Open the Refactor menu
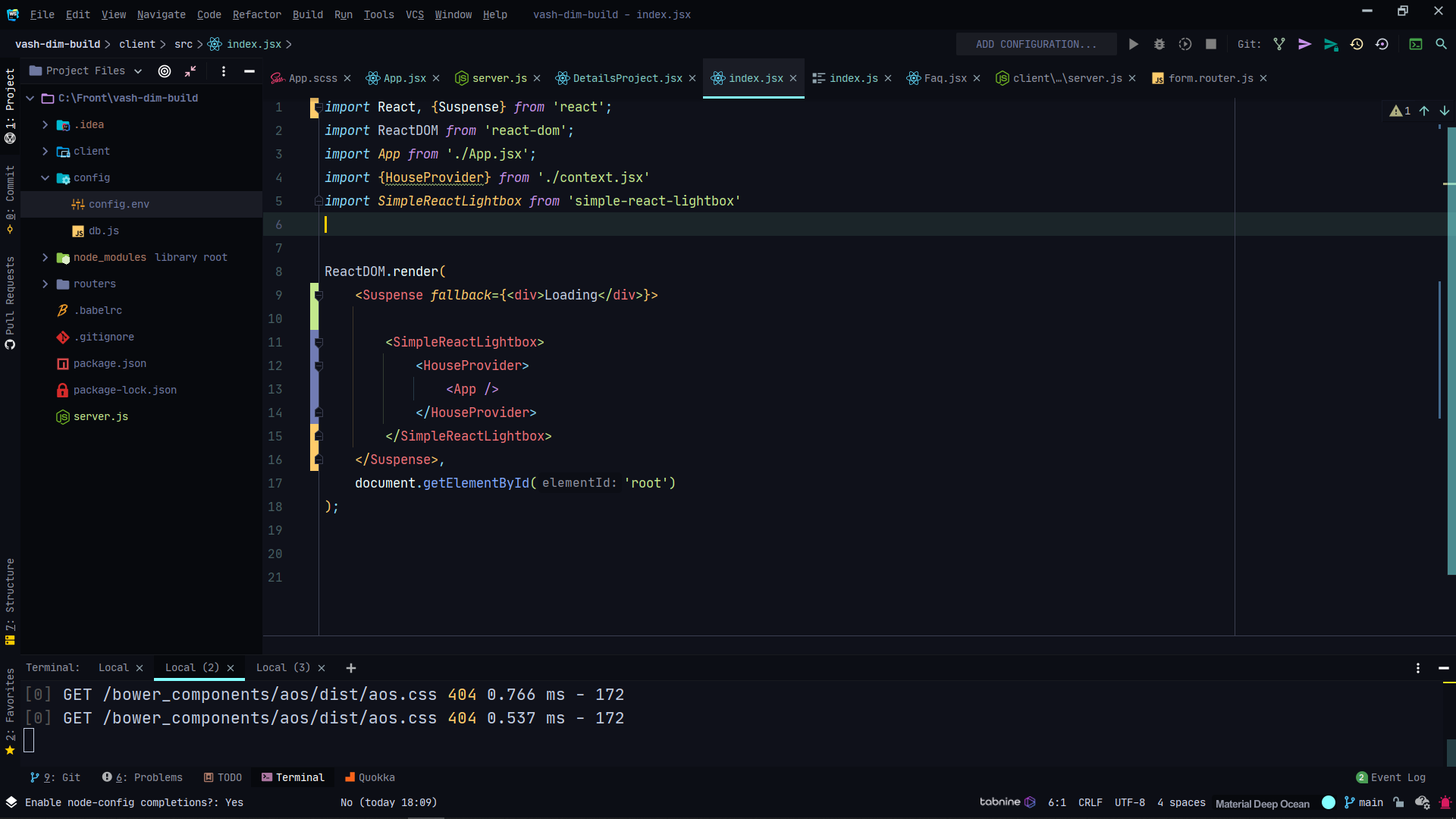 tap(256, 14)
